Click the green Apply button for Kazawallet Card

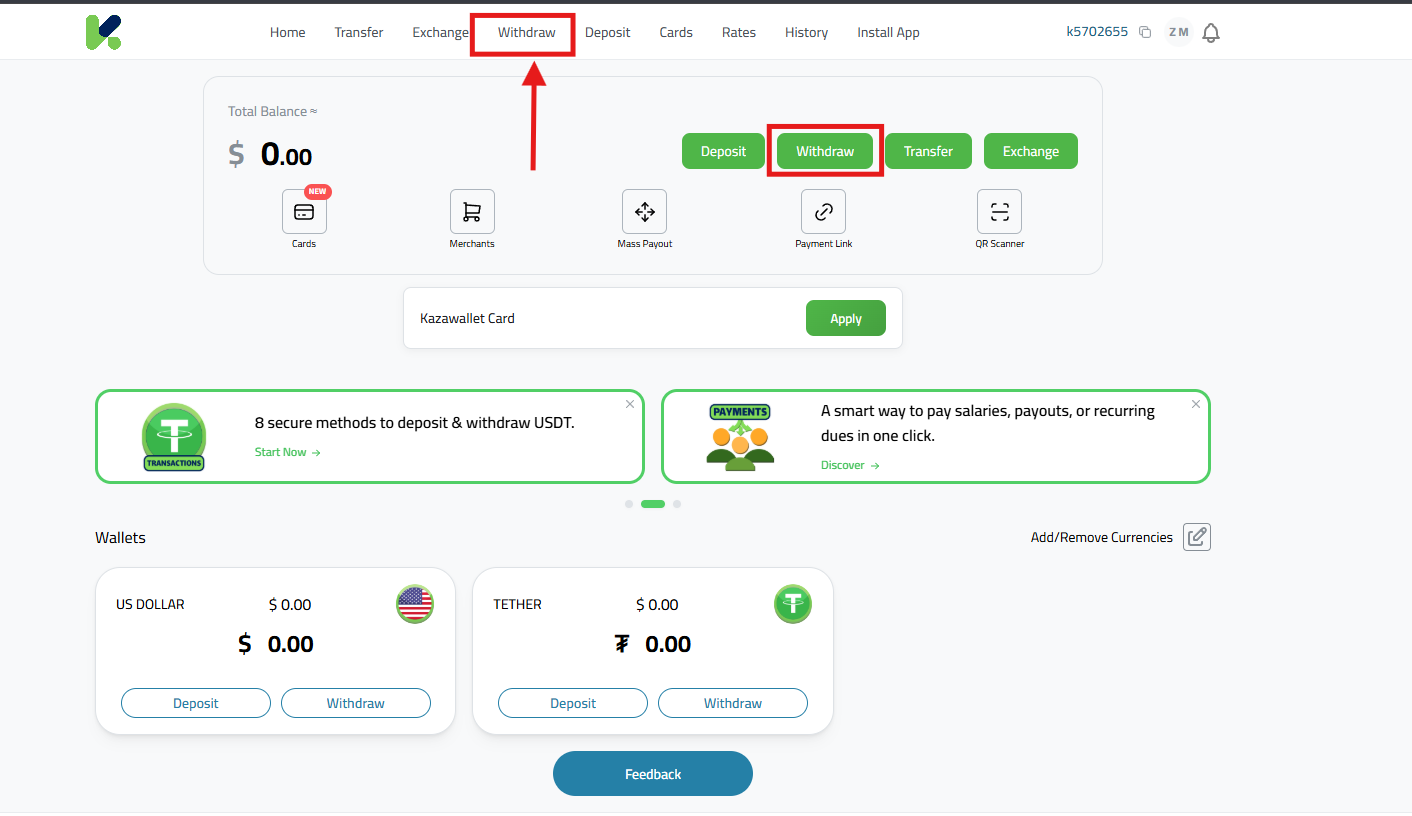tap(846, 318)
